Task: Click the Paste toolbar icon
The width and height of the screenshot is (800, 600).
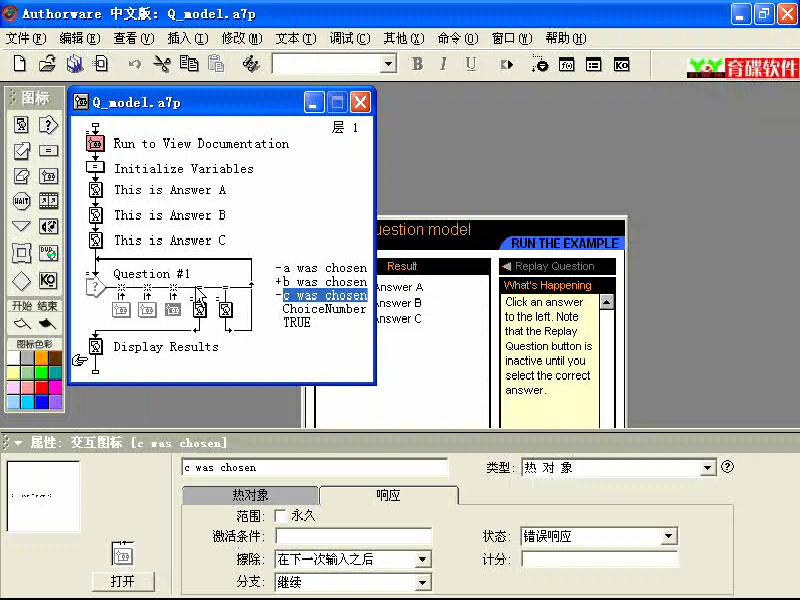Action: point(216,64)
